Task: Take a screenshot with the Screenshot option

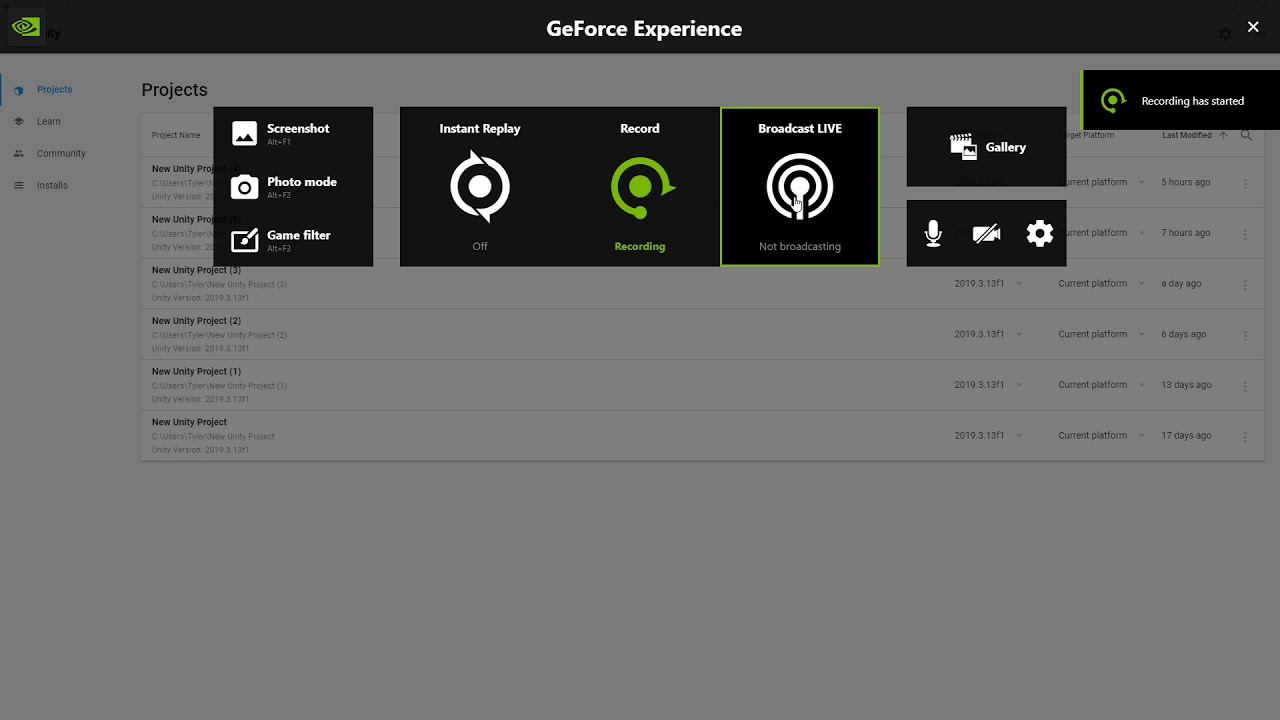Action: point(293,133)
